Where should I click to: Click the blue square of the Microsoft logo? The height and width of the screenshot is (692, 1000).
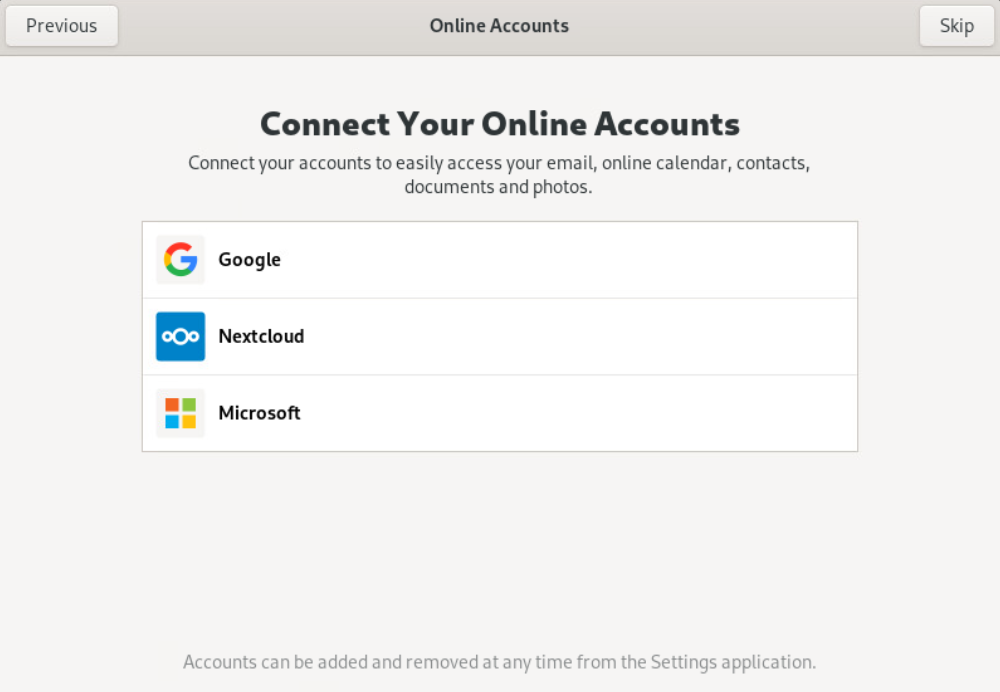172,421
